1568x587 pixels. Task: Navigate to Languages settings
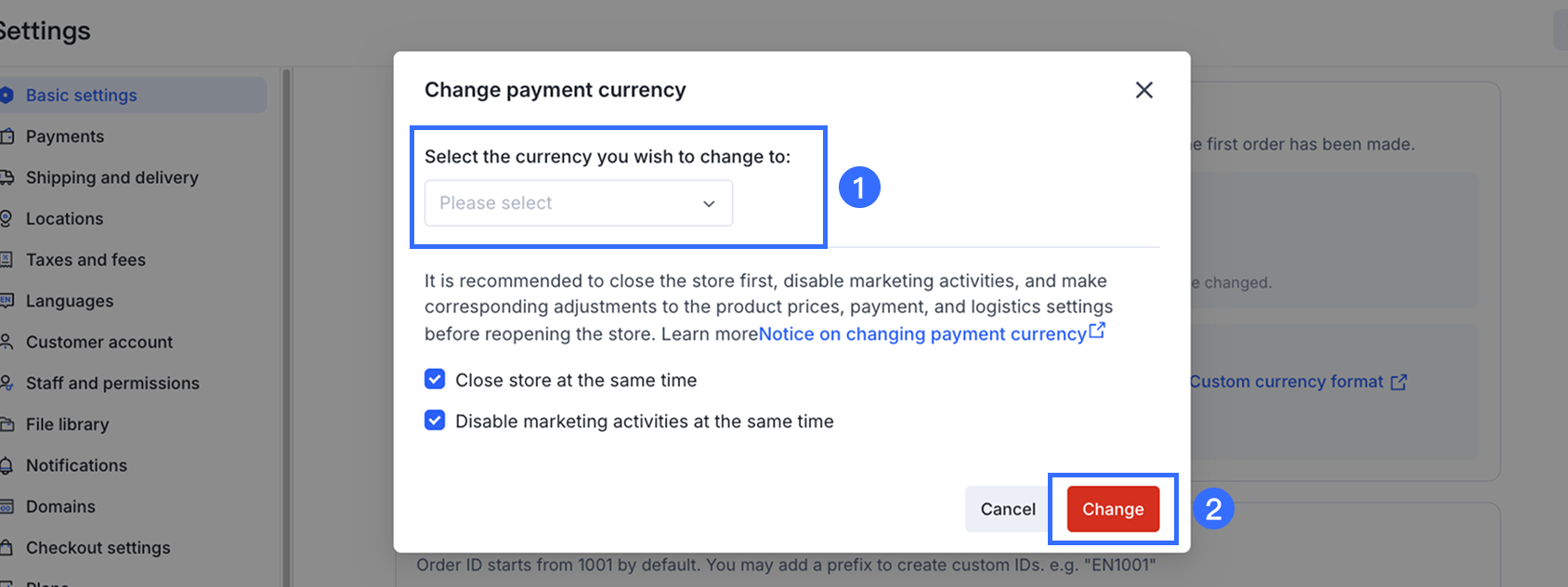pyautogui.click(x=70, y=301)
